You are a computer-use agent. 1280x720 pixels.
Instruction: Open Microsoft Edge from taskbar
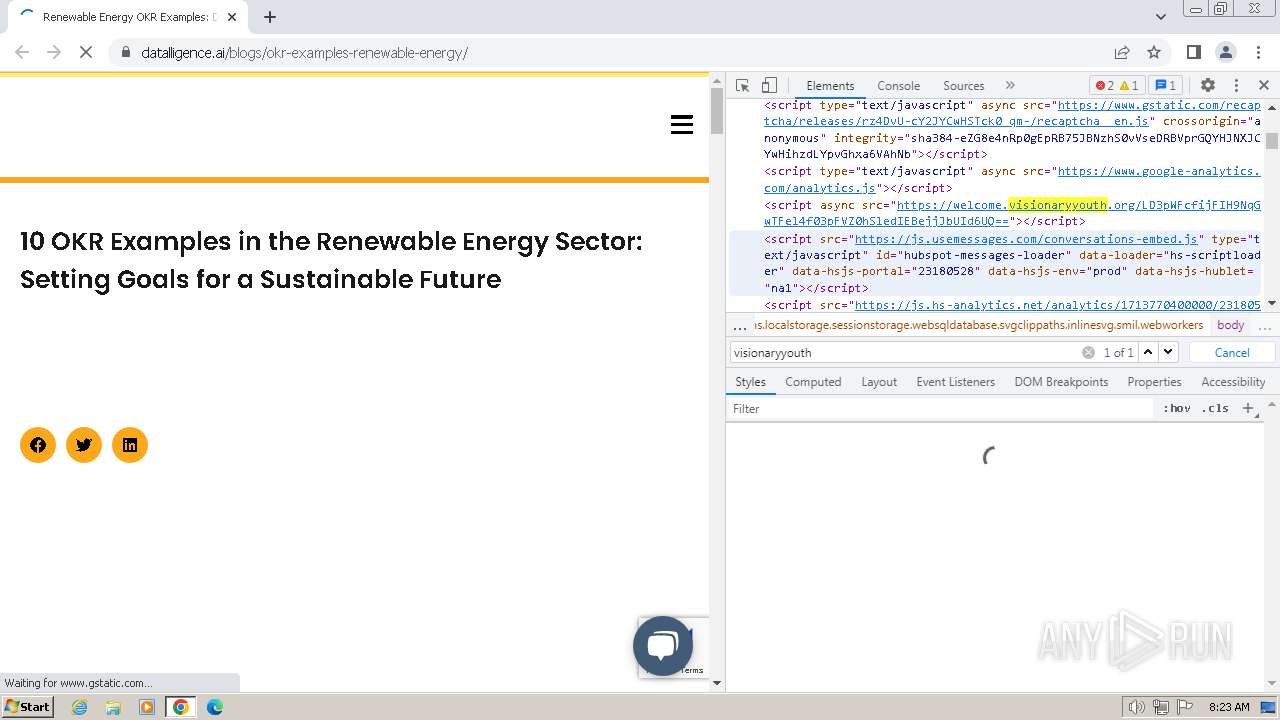pyautogui.click(x=214, y=707)
